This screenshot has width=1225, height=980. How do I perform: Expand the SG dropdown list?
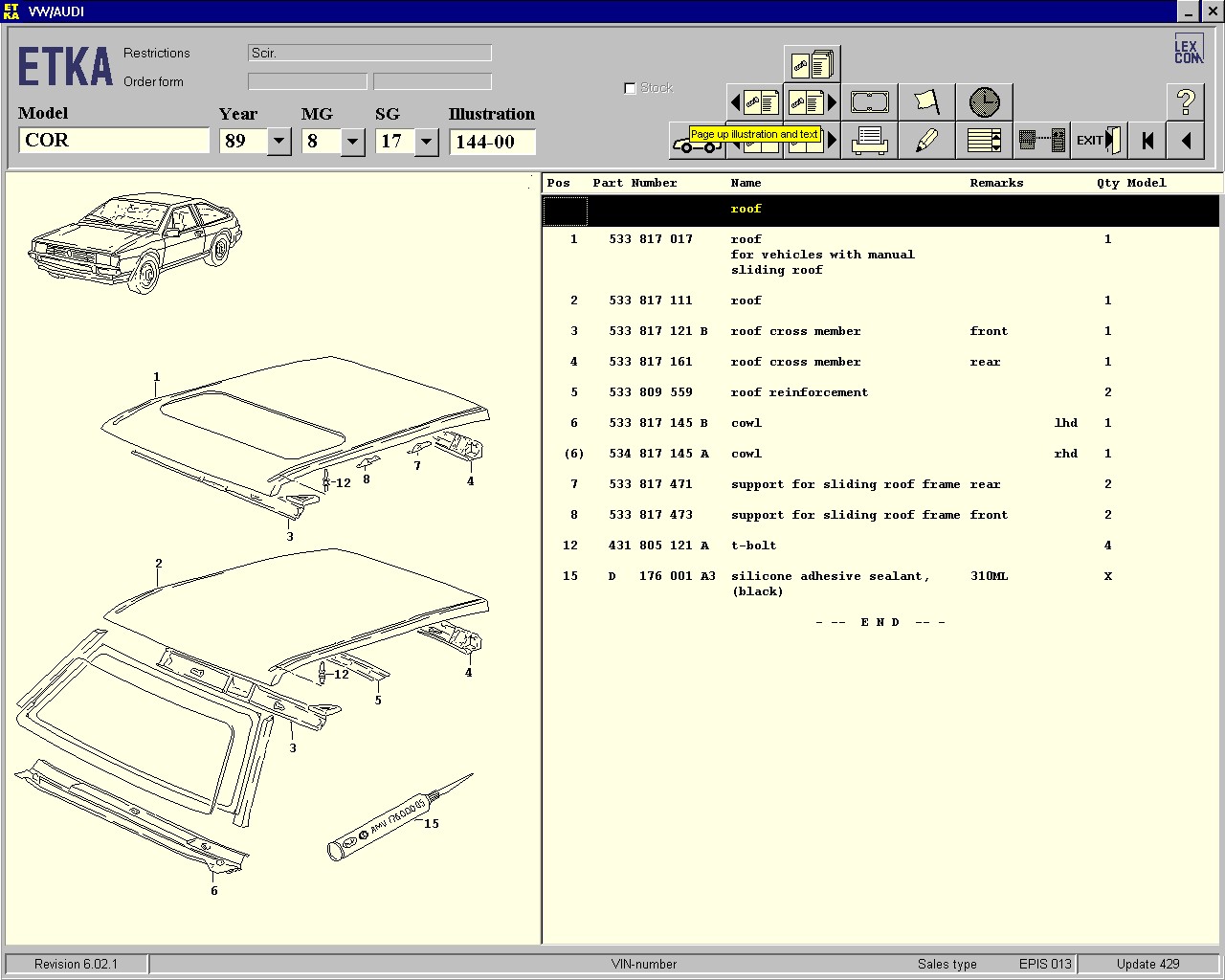(x=426, y=142)
